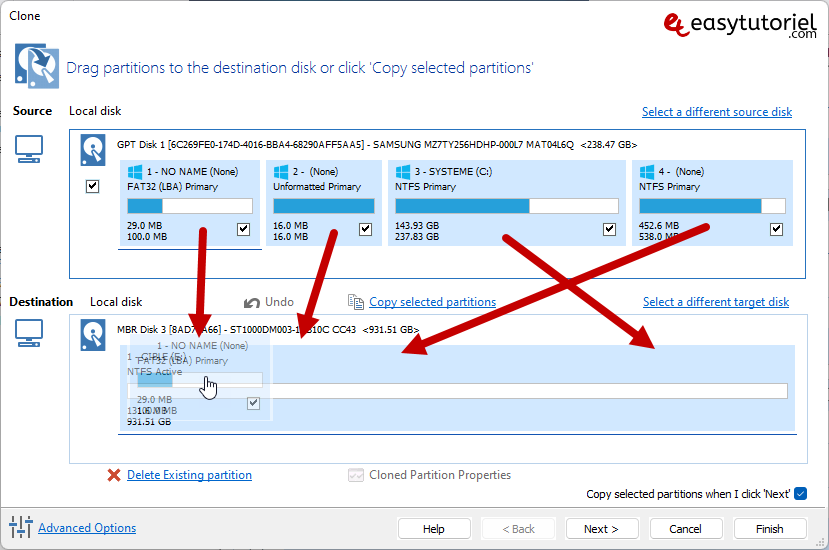Click Windows logo on partition 4 NTFS
Screen dimensions: 829x550
click(647, 171)
